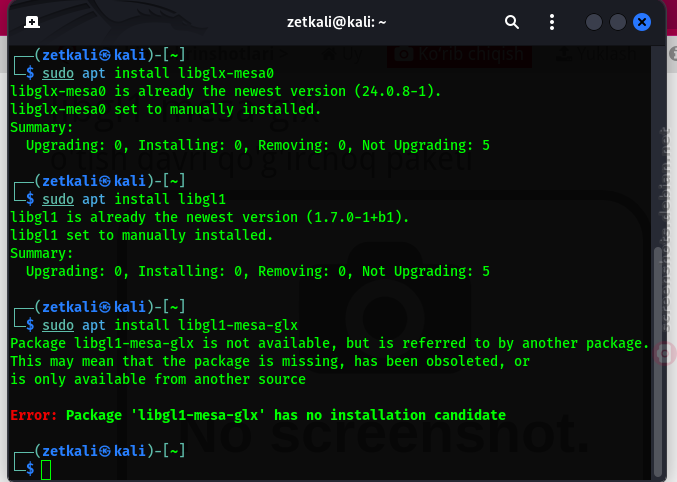Minimize the terminal using first gray circle

coord(594,22)
